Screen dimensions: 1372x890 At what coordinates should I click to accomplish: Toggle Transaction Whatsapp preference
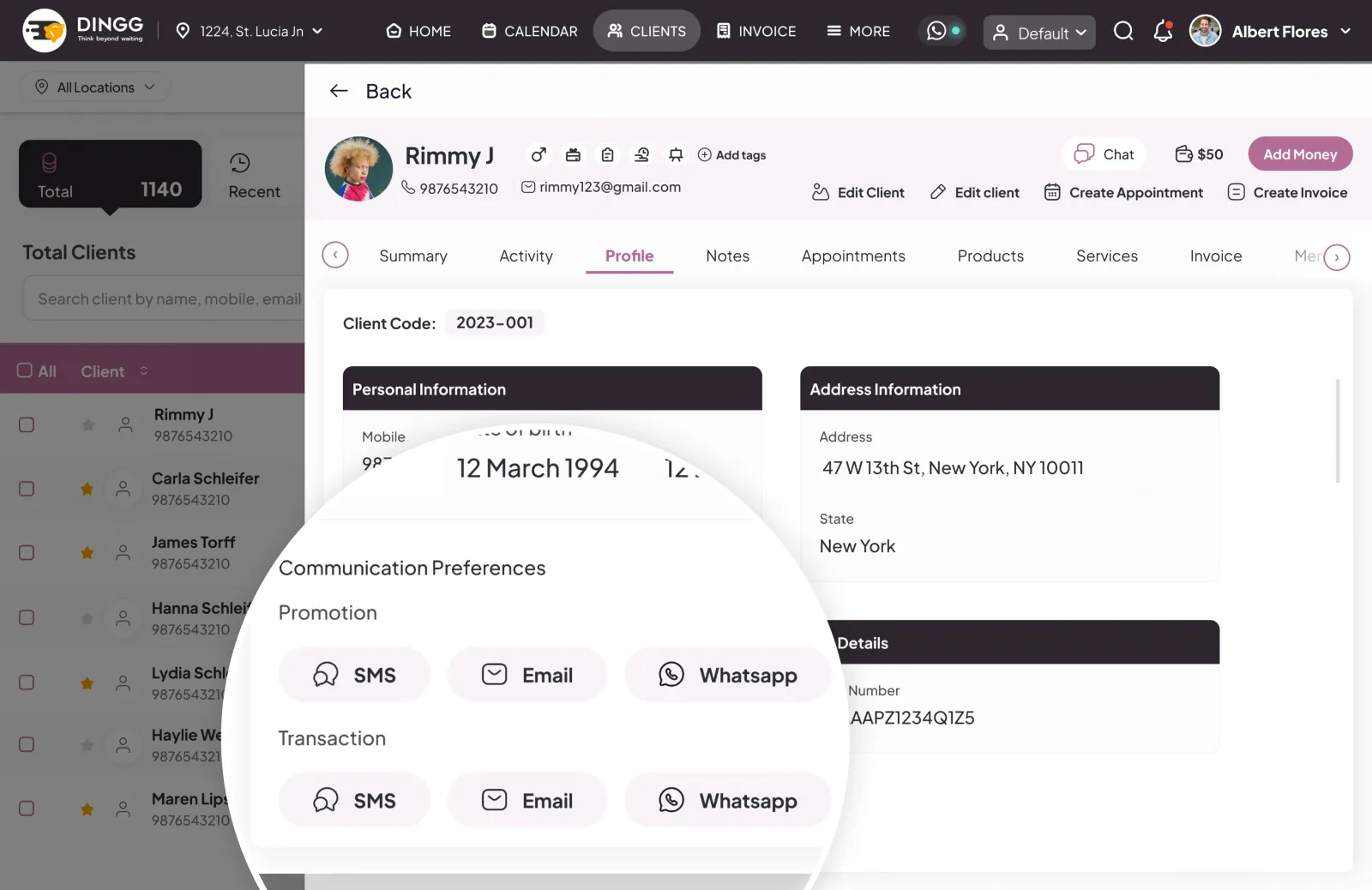coord(727,800)
